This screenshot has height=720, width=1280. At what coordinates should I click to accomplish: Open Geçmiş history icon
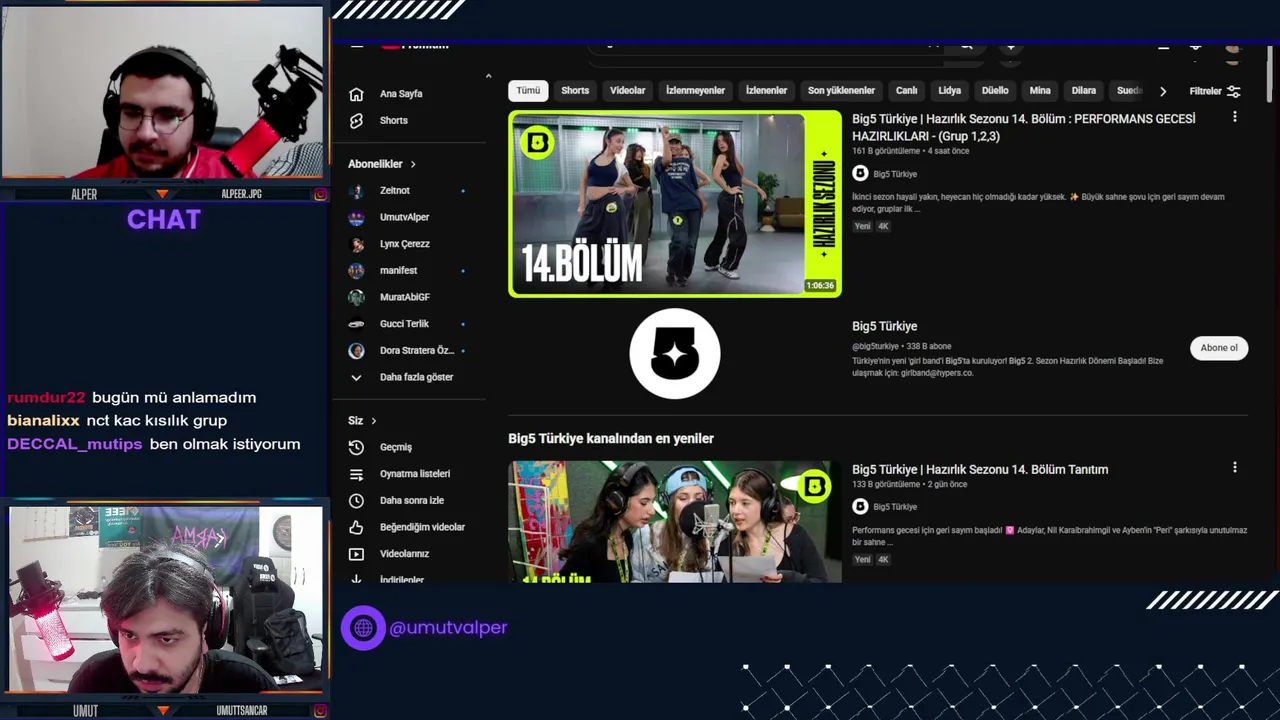pyautogui.click(x=356, y=447)
